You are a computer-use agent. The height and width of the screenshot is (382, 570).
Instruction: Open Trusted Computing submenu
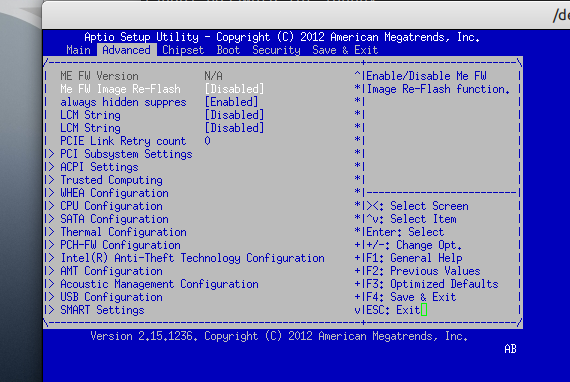pyautogui.click(x=111, y=180)
